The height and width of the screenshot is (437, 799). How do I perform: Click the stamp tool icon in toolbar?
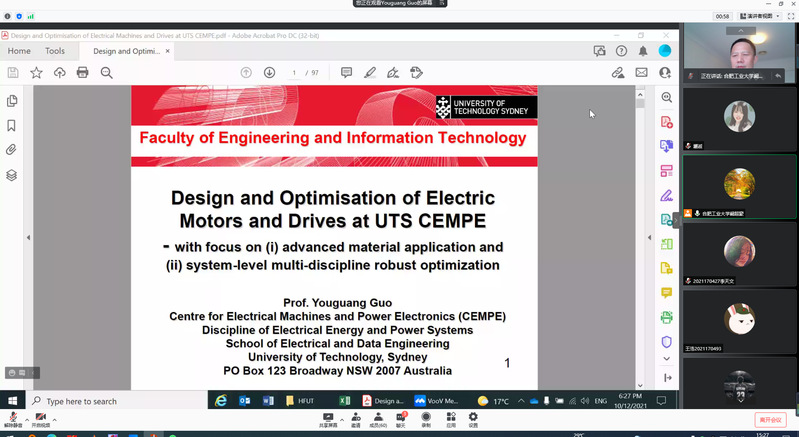pos(416,73)
